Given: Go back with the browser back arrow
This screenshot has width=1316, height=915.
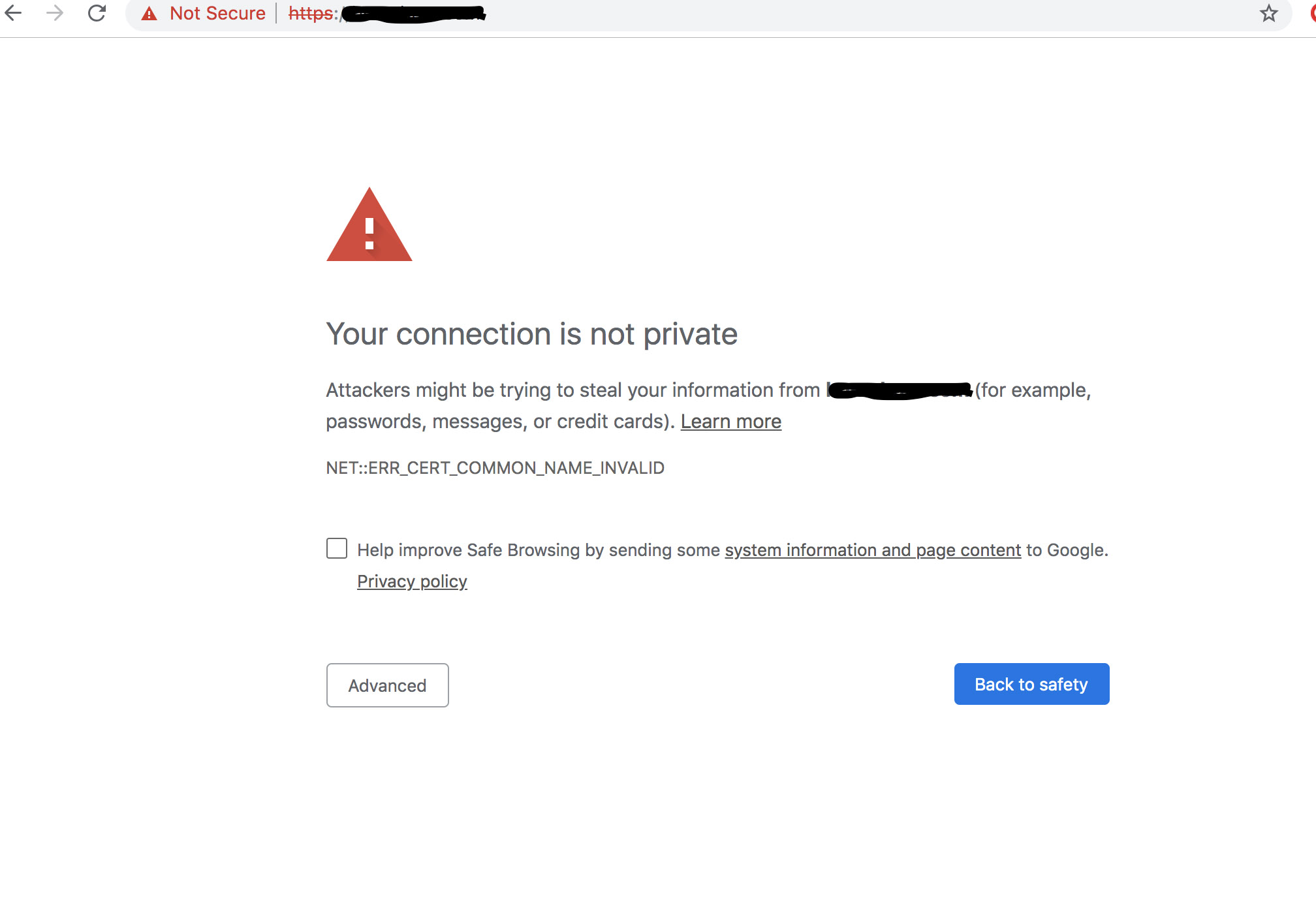Looking at the screenshot, I should click(x=14, y=13).
